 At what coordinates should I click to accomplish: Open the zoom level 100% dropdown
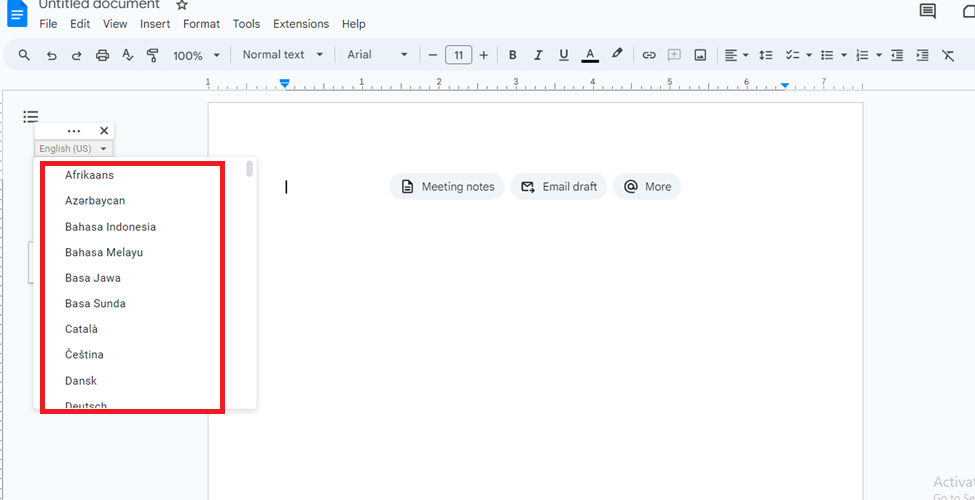pyautogui.click(x=196, y=55)
